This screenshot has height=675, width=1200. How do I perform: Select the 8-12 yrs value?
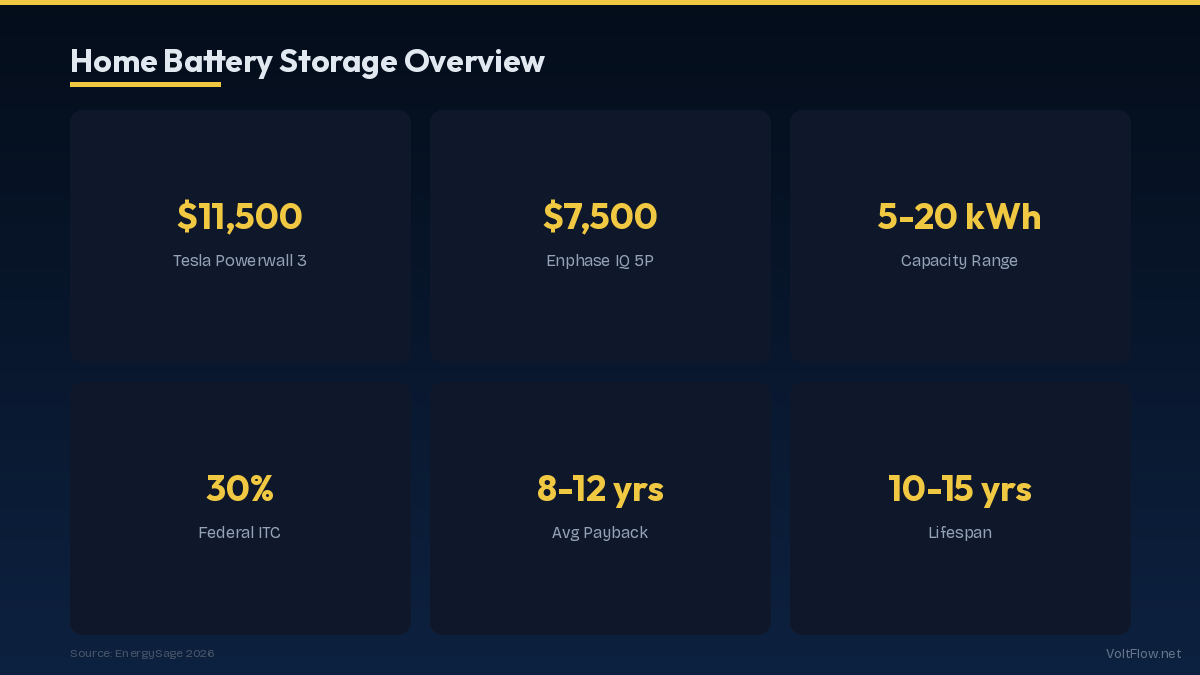[600, 488]
